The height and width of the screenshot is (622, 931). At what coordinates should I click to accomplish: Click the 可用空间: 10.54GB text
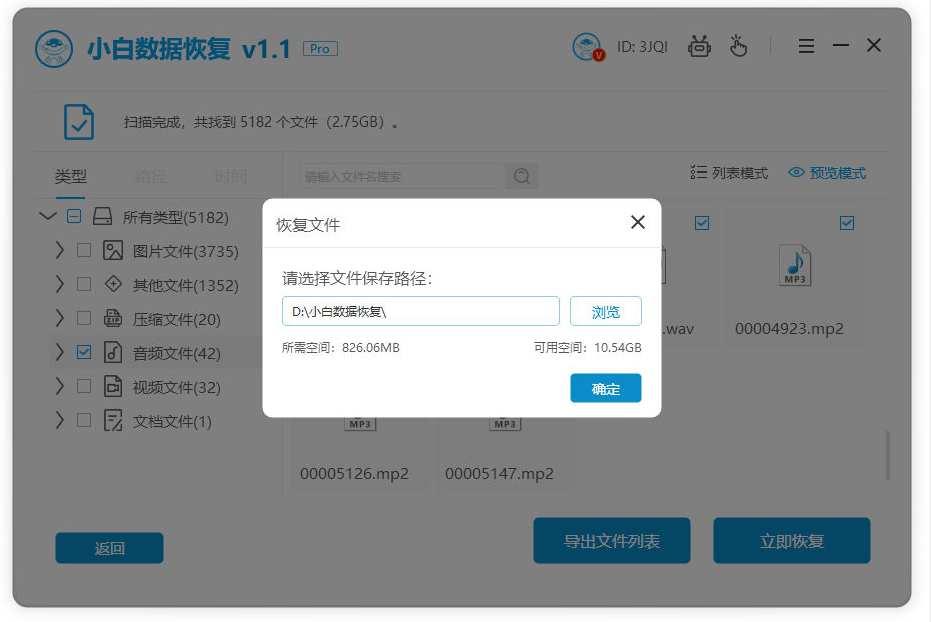[x=587, y=348]
